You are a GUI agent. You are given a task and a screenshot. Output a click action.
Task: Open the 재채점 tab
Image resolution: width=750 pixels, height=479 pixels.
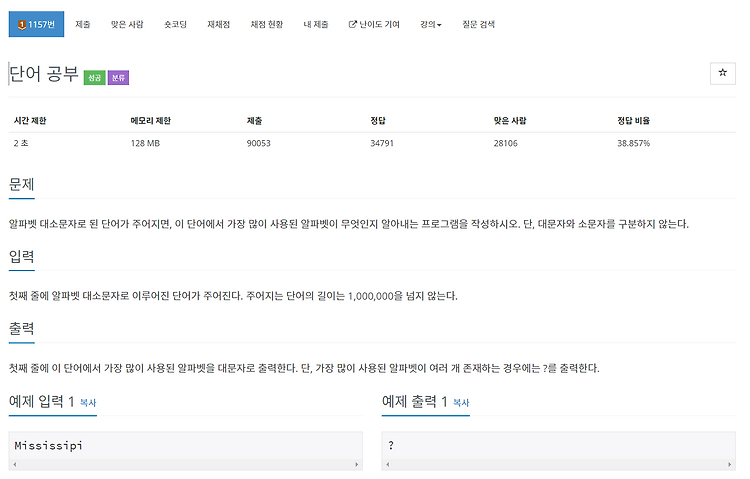(219, 24)
